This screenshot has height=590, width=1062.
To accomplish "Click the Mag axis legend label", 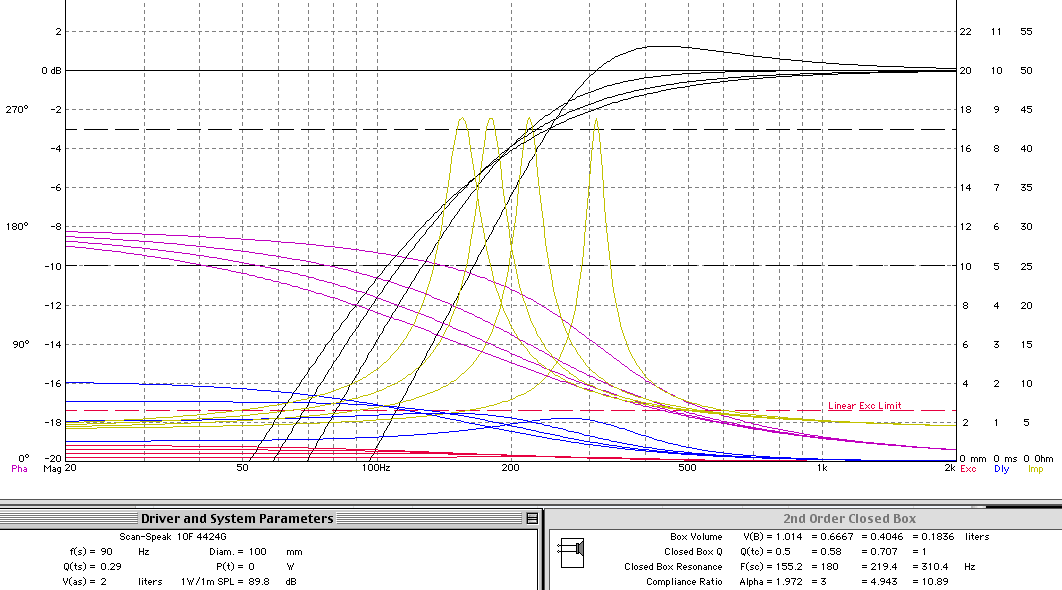I will coord(52,468).
